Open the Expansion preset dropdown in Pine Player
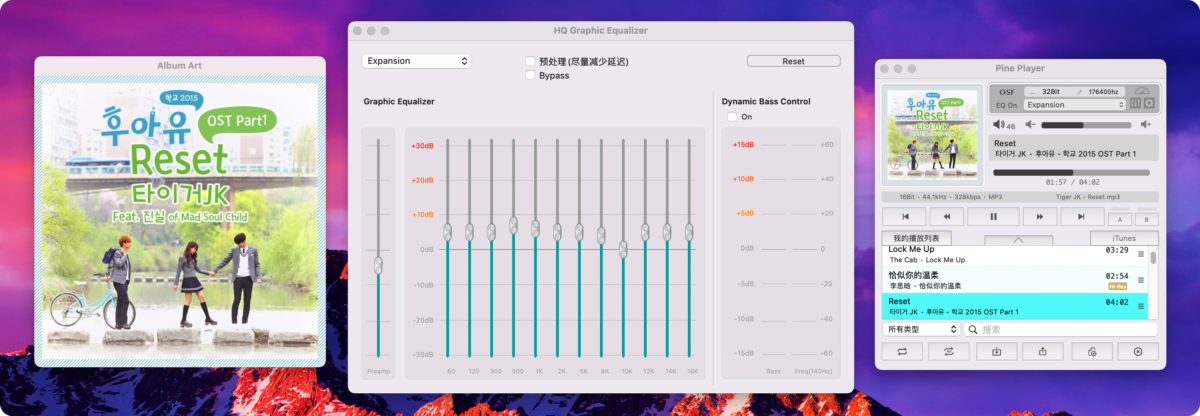Viewport: 1200px width, 416px height. 1075,105
